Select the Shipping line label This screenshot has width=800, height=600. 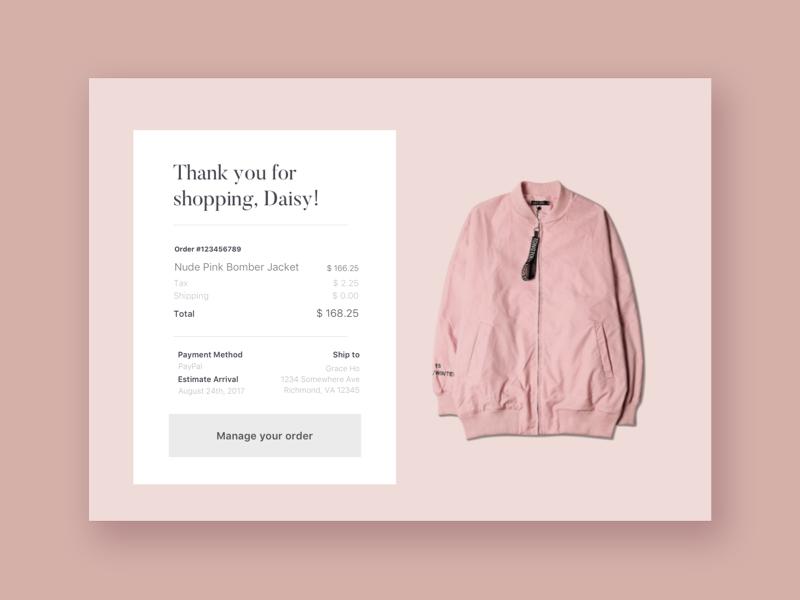(x=191, y=296)
